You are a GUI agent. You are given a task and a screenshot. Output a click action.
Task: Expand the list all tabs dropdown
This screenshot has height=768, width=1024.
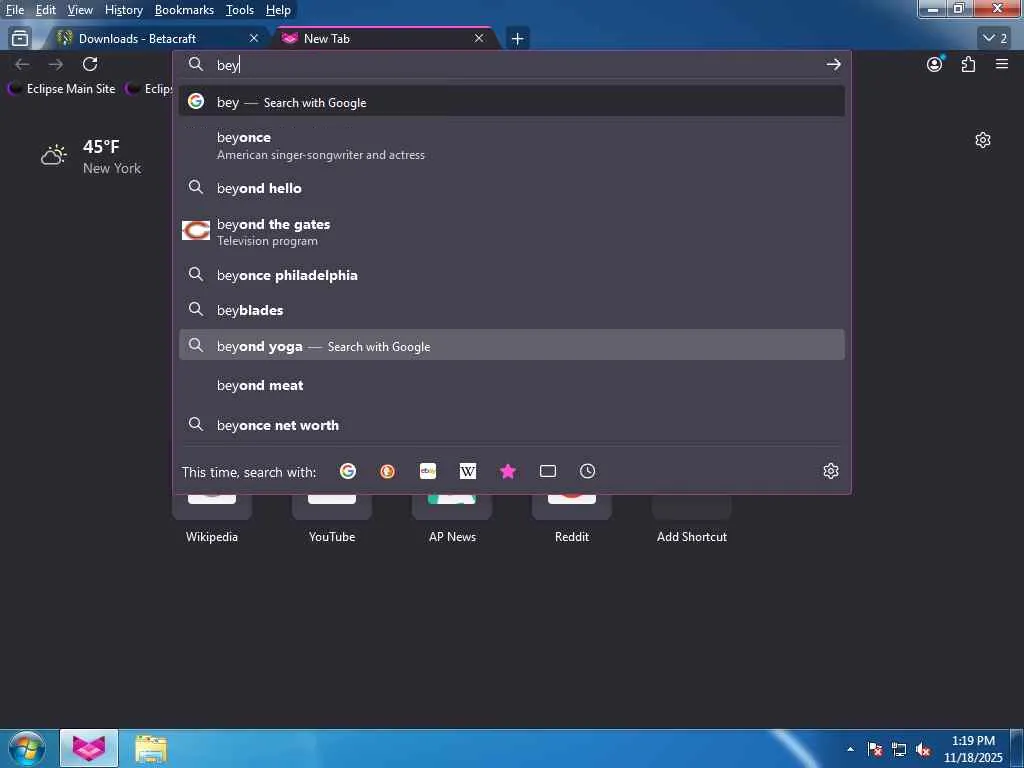coord(995,38)
